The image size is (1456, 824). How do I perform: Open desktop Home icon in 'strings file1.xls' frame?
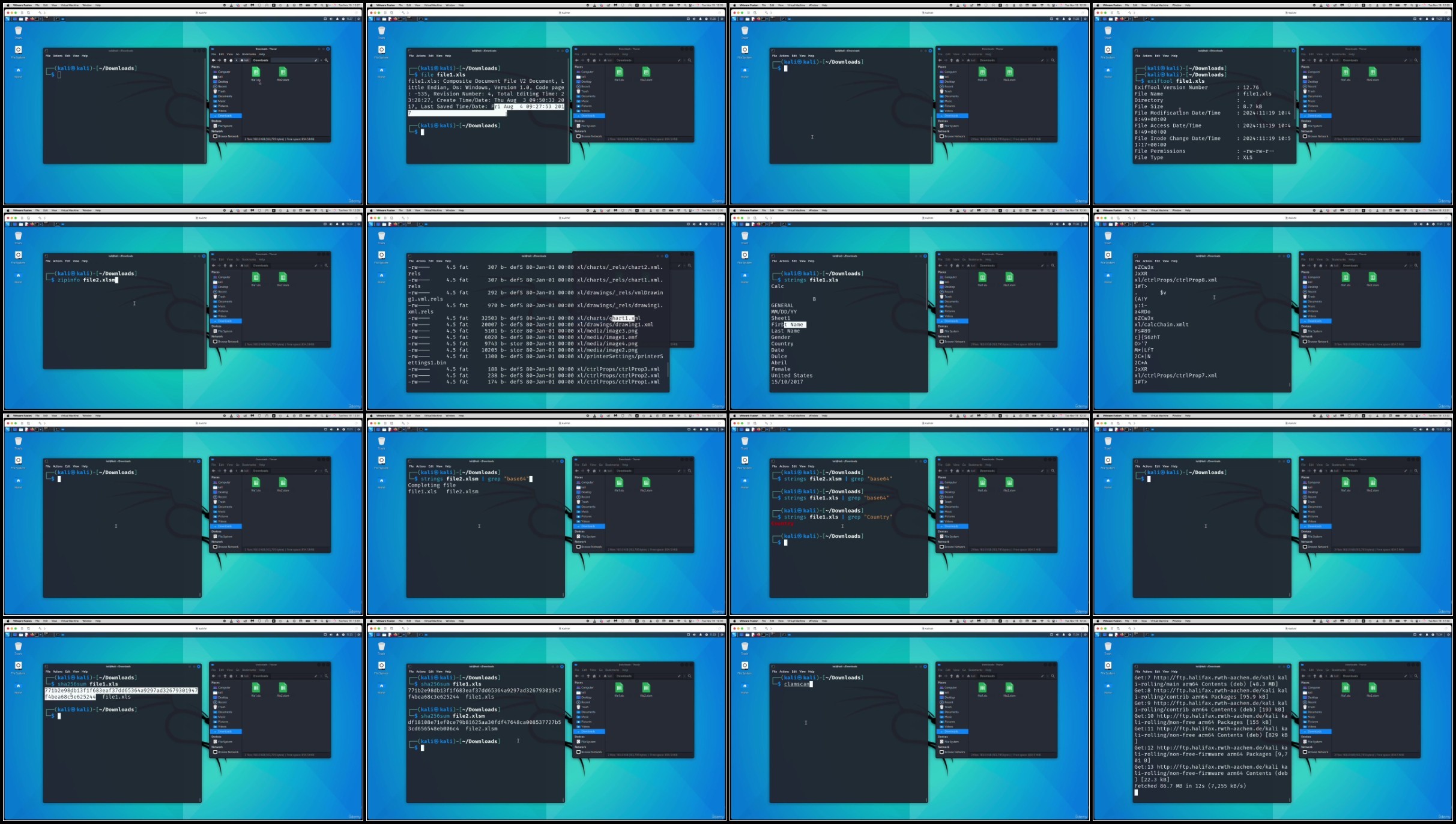tap(745, 277)
